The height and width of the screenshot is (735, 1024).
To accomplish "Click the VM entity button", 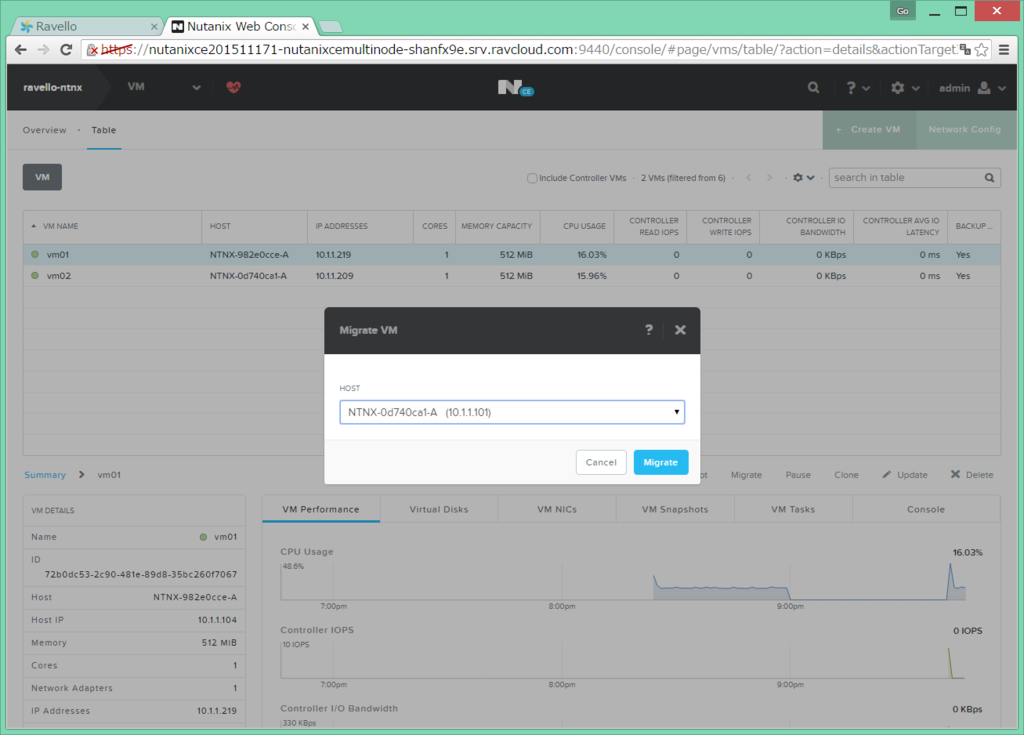I will [42, 177].
